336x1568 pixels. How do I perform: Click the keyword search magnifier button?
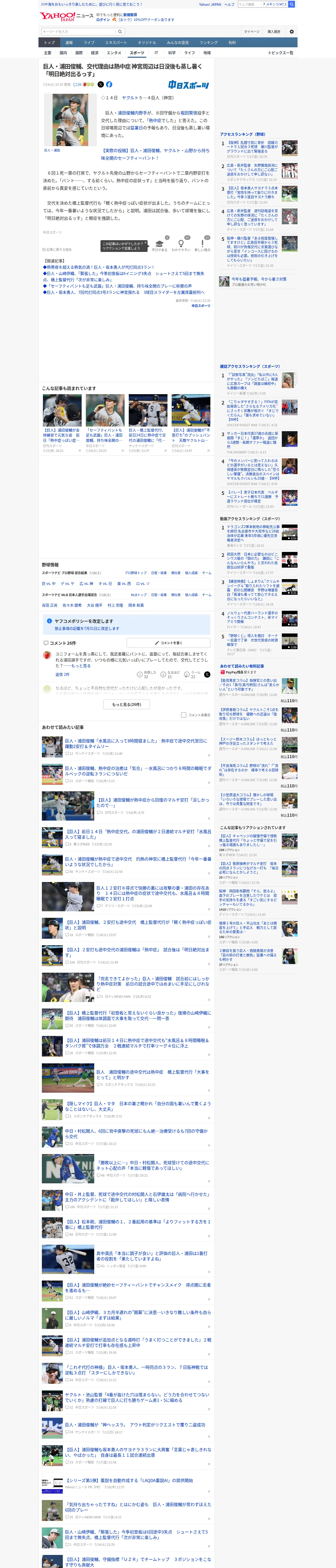[x=120, y=32]
